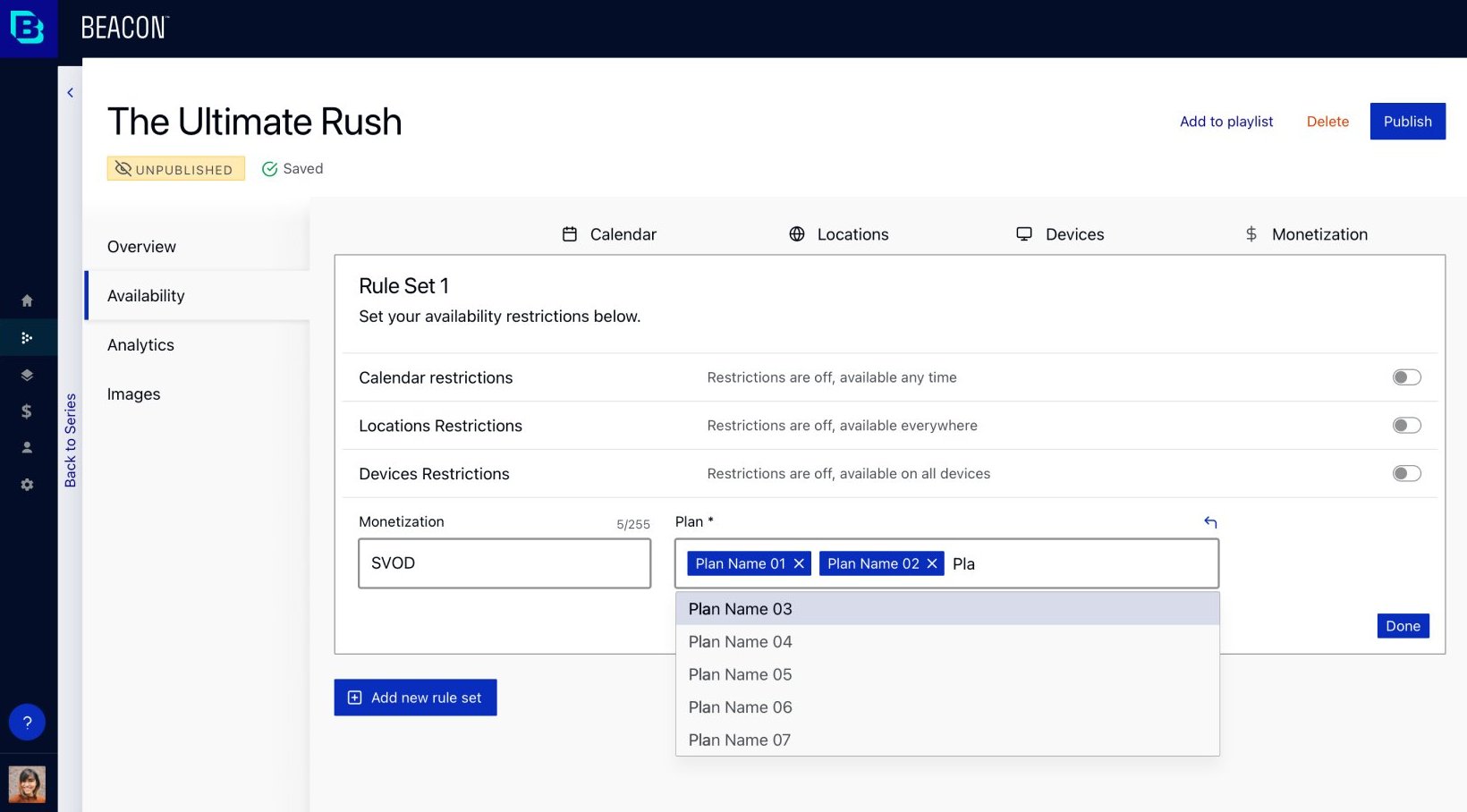The height and width of the screenshot is (812, 1467).
Task: Switch to the Devices tab
Action: click(x=1060, y=234)
